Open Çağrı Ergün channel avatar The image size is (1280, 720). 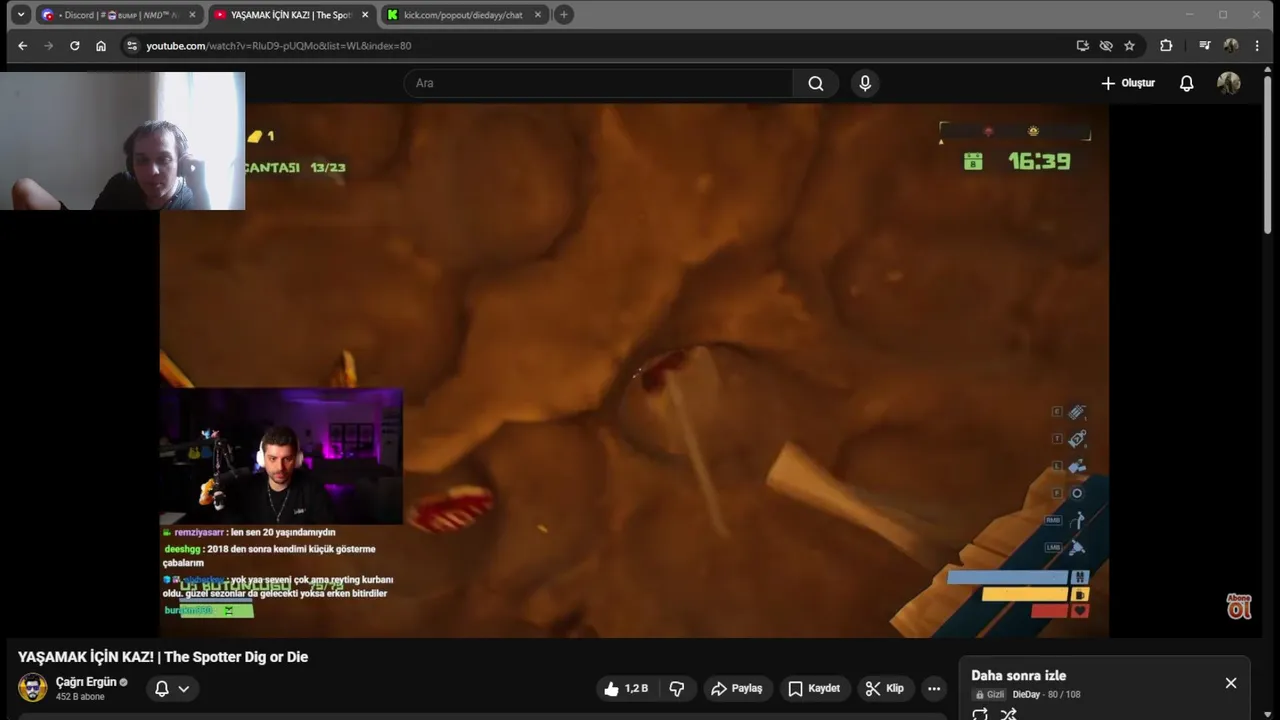point(33,688)
